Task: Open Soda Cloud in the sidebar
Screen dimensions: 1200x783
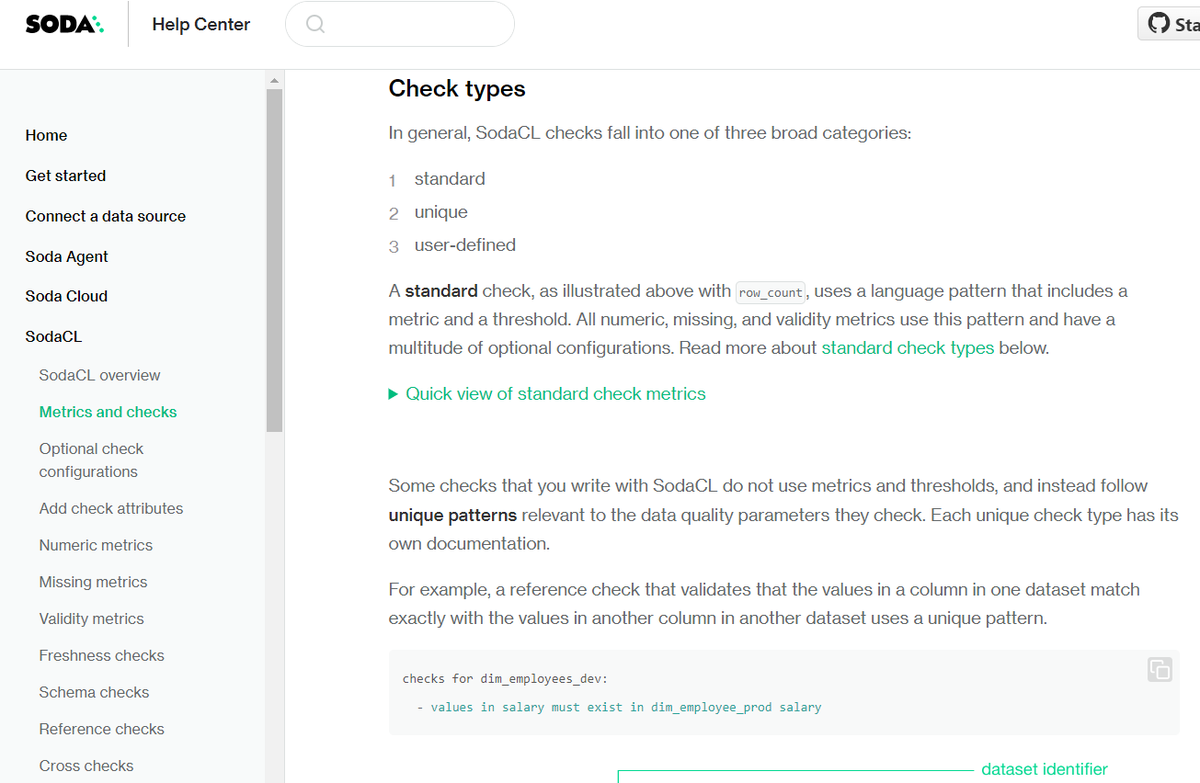Action: click(66, 296)
